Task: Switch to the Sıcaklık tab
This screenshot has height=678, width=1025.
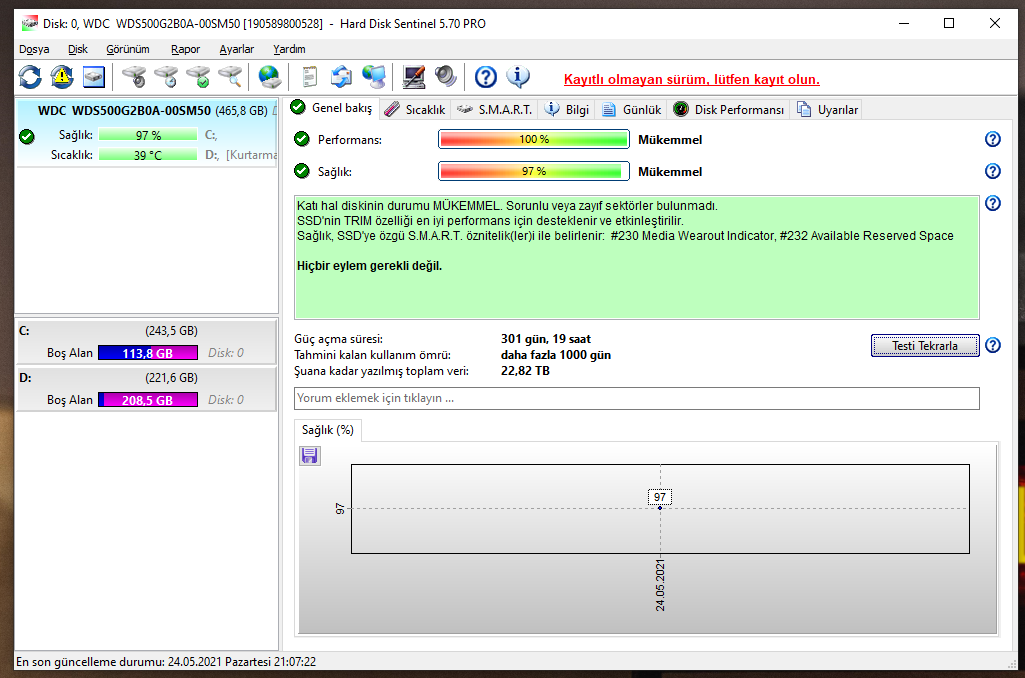Action: click(x=415, y=110)
